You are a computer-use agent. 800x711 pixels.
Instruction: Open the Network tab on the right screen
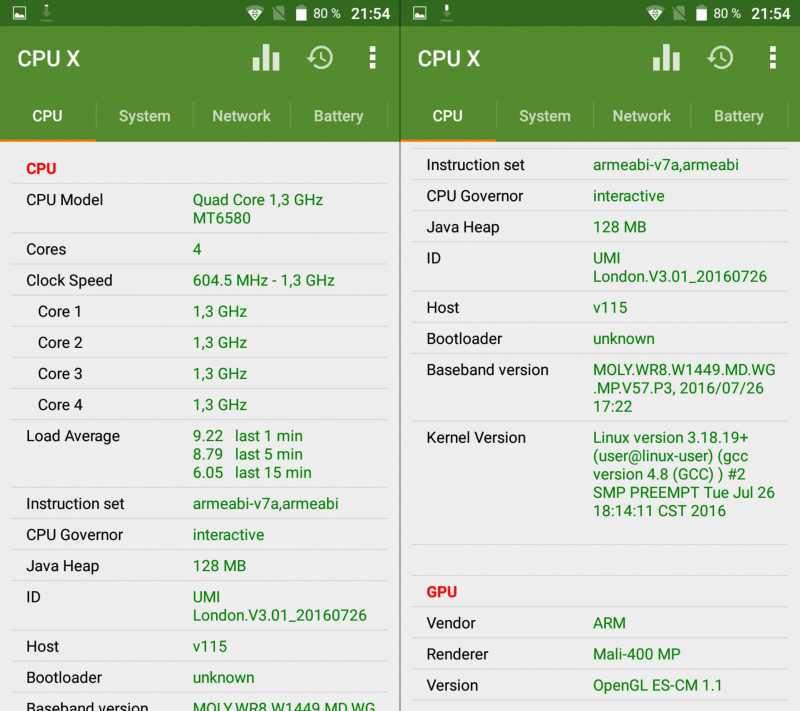coord(642,116)
